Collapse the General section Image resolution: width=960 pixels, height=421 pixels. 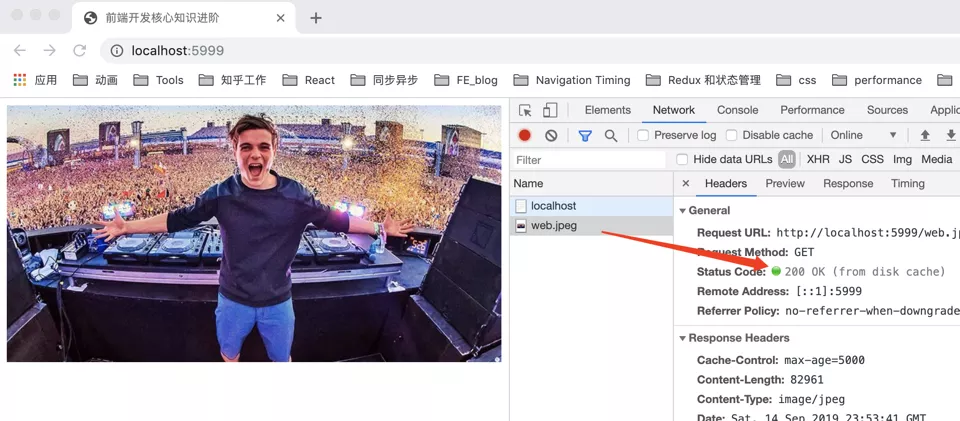[683, 210]
